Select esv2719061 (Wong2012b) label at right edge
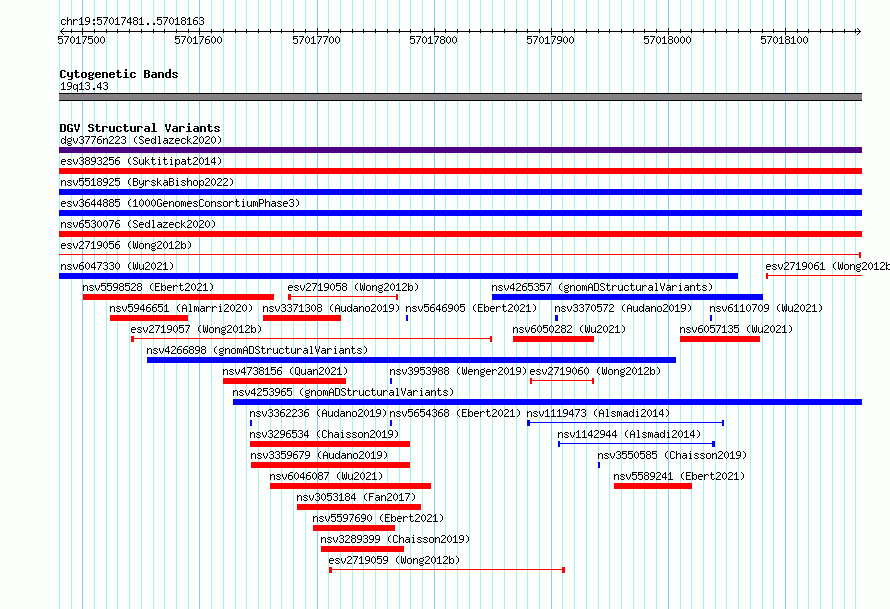This screenshot has width=890, height=609. pos(827,266)
